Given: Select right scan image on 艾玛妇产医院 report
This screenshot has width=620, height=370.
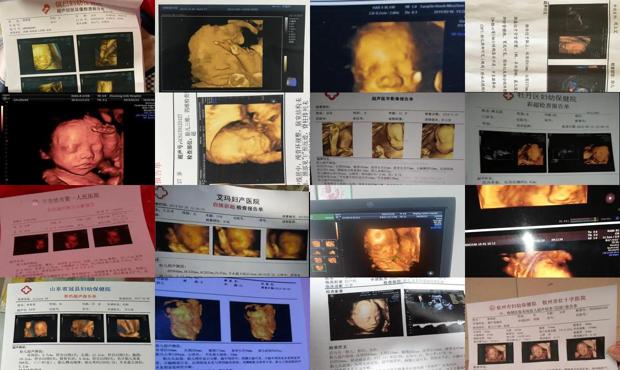Looking at the screenshot, I should pyautogui.click(x=286, y=244).
